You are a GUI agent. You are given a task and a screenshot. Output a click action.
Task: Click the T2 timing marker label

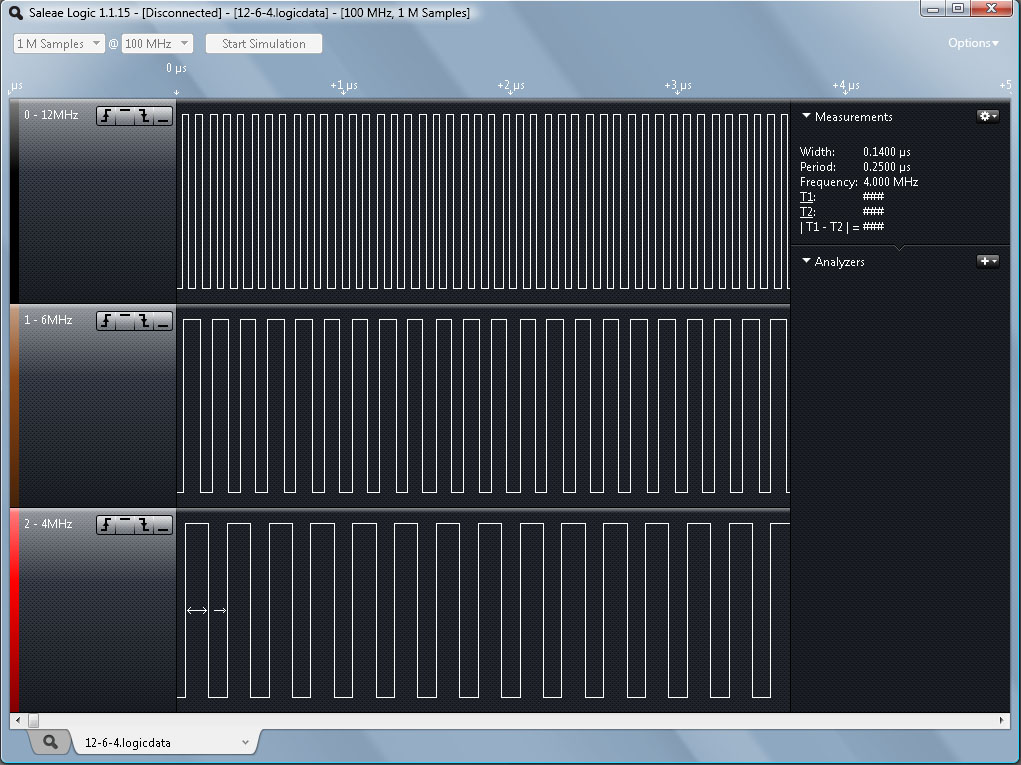[x=807, y=212]
